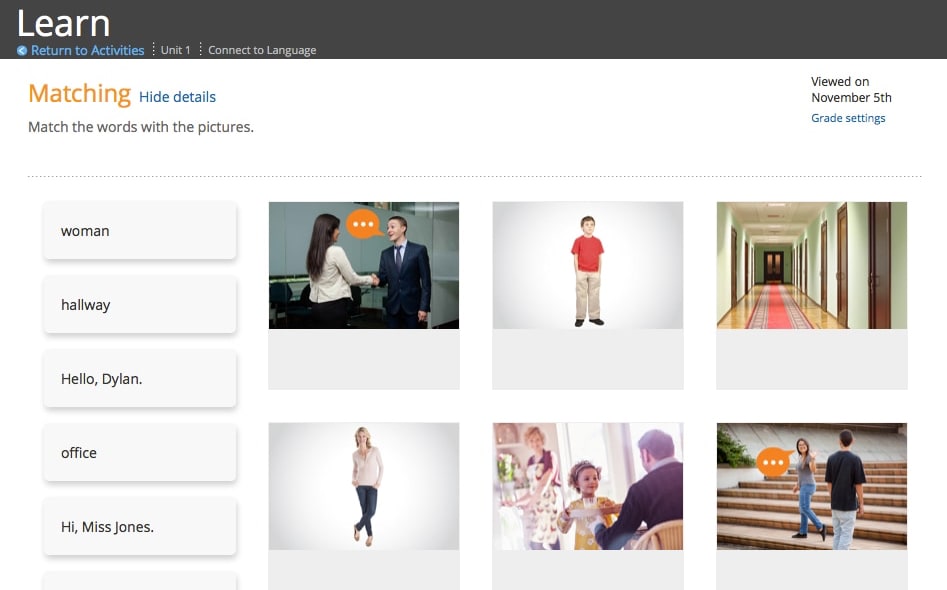Image resolution: width=947 pixels, height=590 pixels.
Task: Select the 'Hi, Miss Jones.' card
Action: (140, 527)
